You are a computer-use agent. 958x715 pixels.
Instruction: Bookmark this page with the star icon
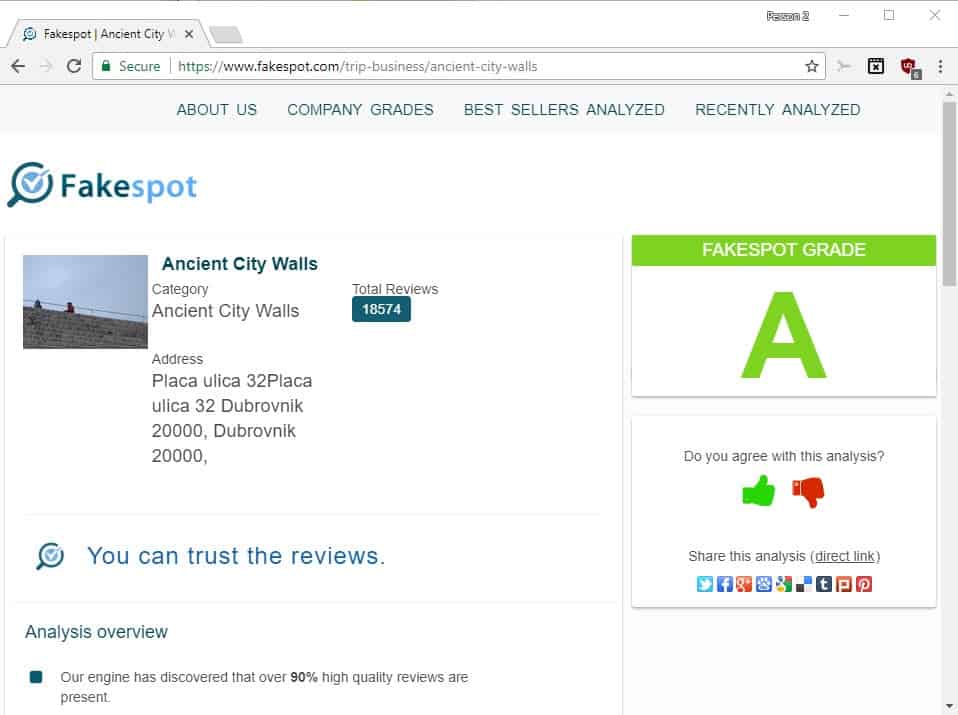tap(811, 67)
